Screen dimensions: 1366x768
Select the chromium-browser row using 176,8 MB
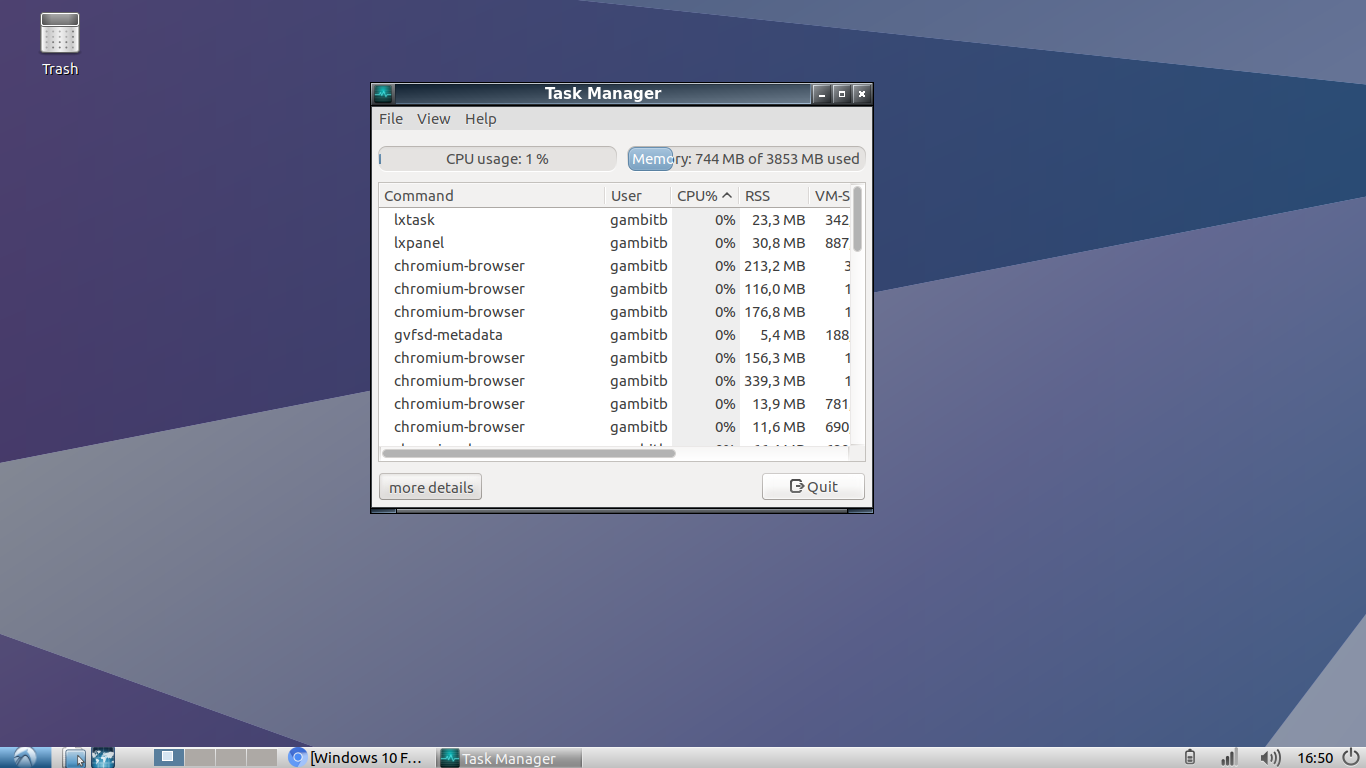point(615,312)
